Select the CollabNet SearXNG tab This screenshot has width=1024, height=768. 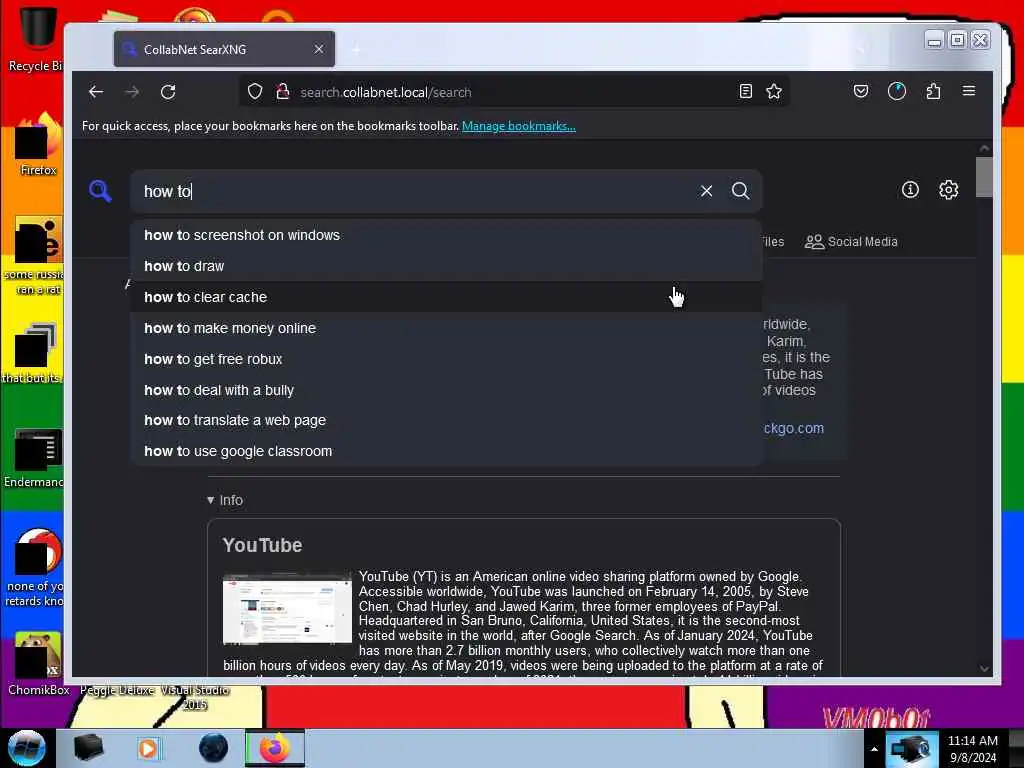point(224,49)
